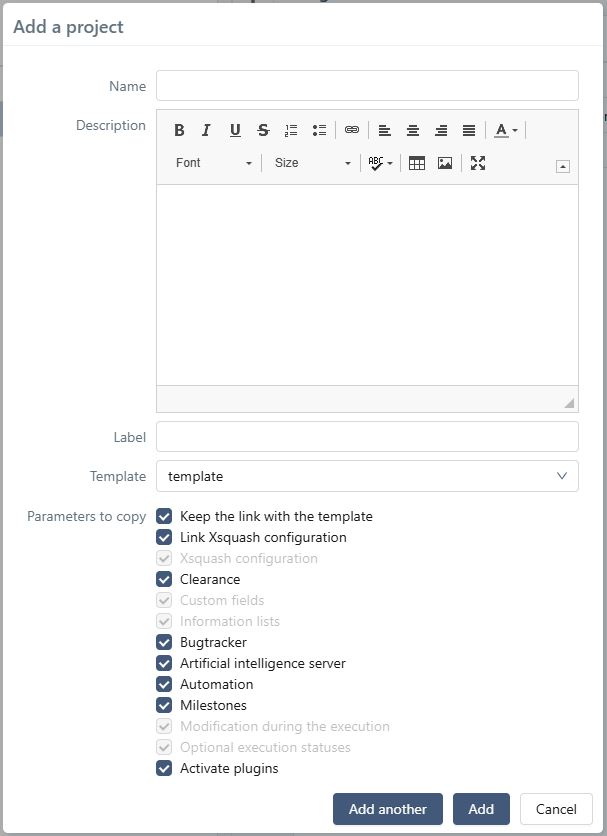The width and height of the screenshot is (607, 836).
Task: Click the Add another button
Action: 387,809
